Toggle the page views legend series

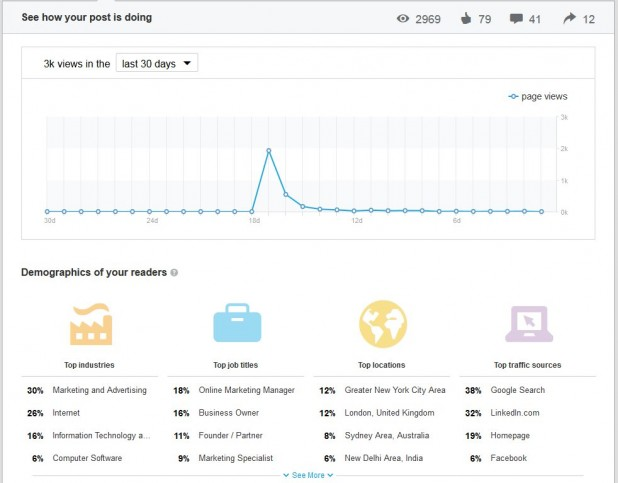(538, 97)
